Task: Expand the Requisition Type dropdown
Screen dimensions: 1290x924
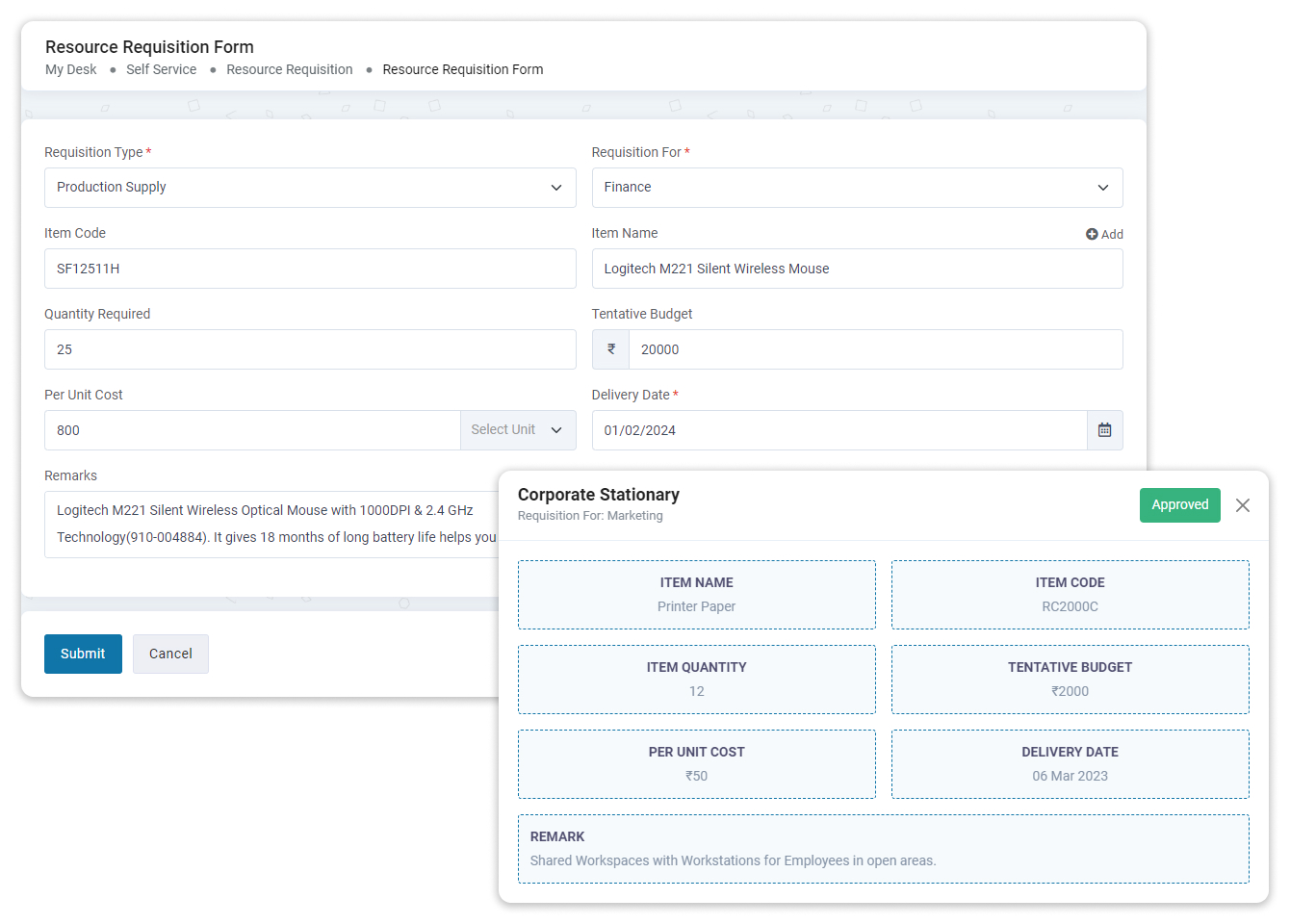Action: tap(310, 188)
